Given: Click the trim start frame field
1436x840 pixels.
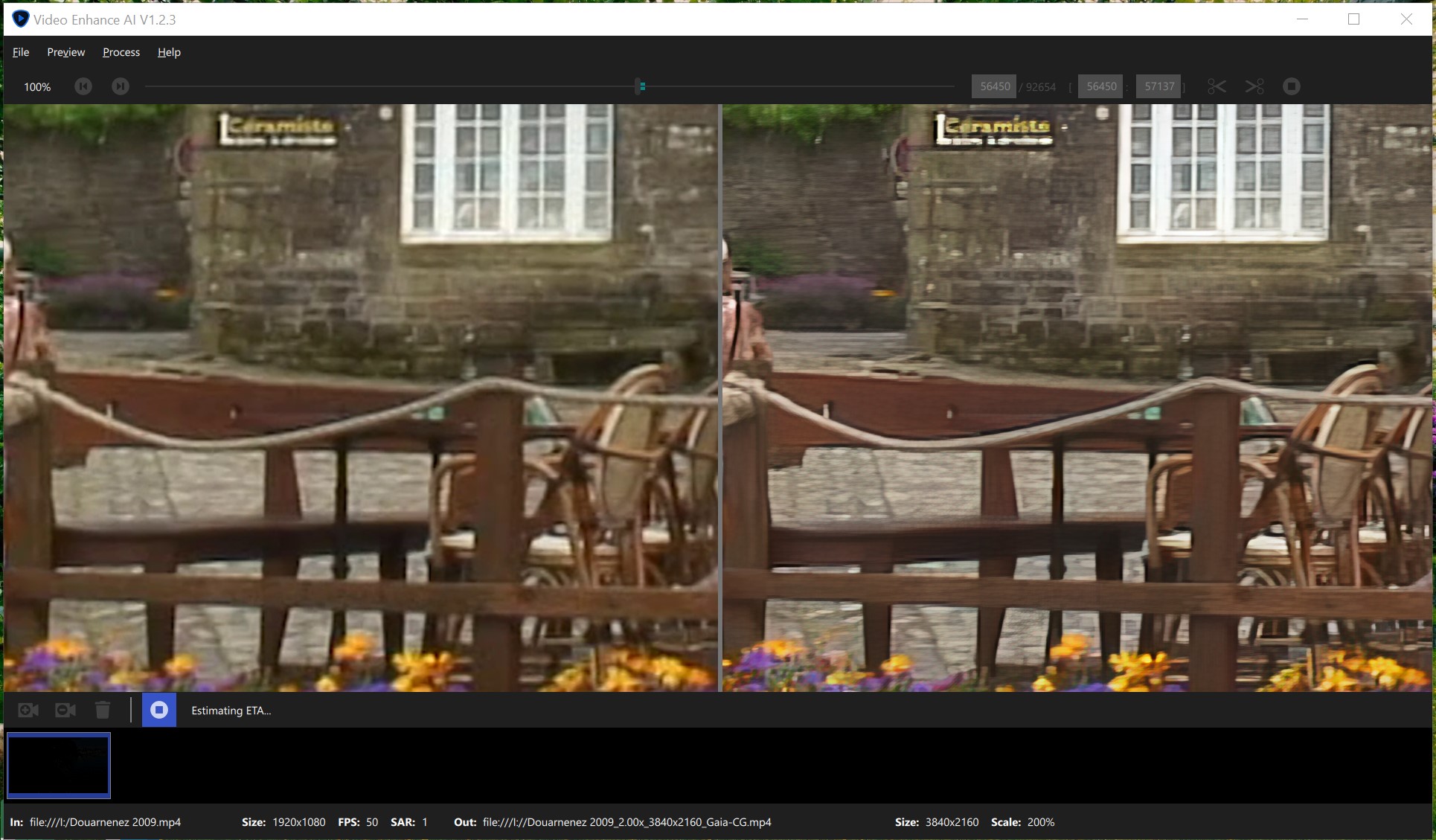Looking at the screenshot, I should pos(1101,86).
